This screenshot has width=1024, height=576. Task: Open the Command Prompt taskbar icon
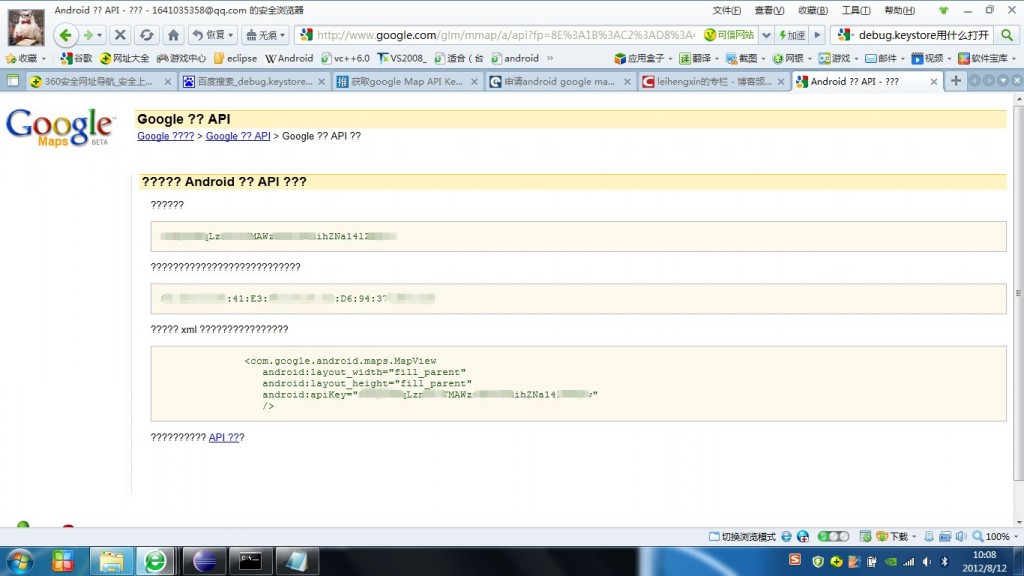(250, 561)
